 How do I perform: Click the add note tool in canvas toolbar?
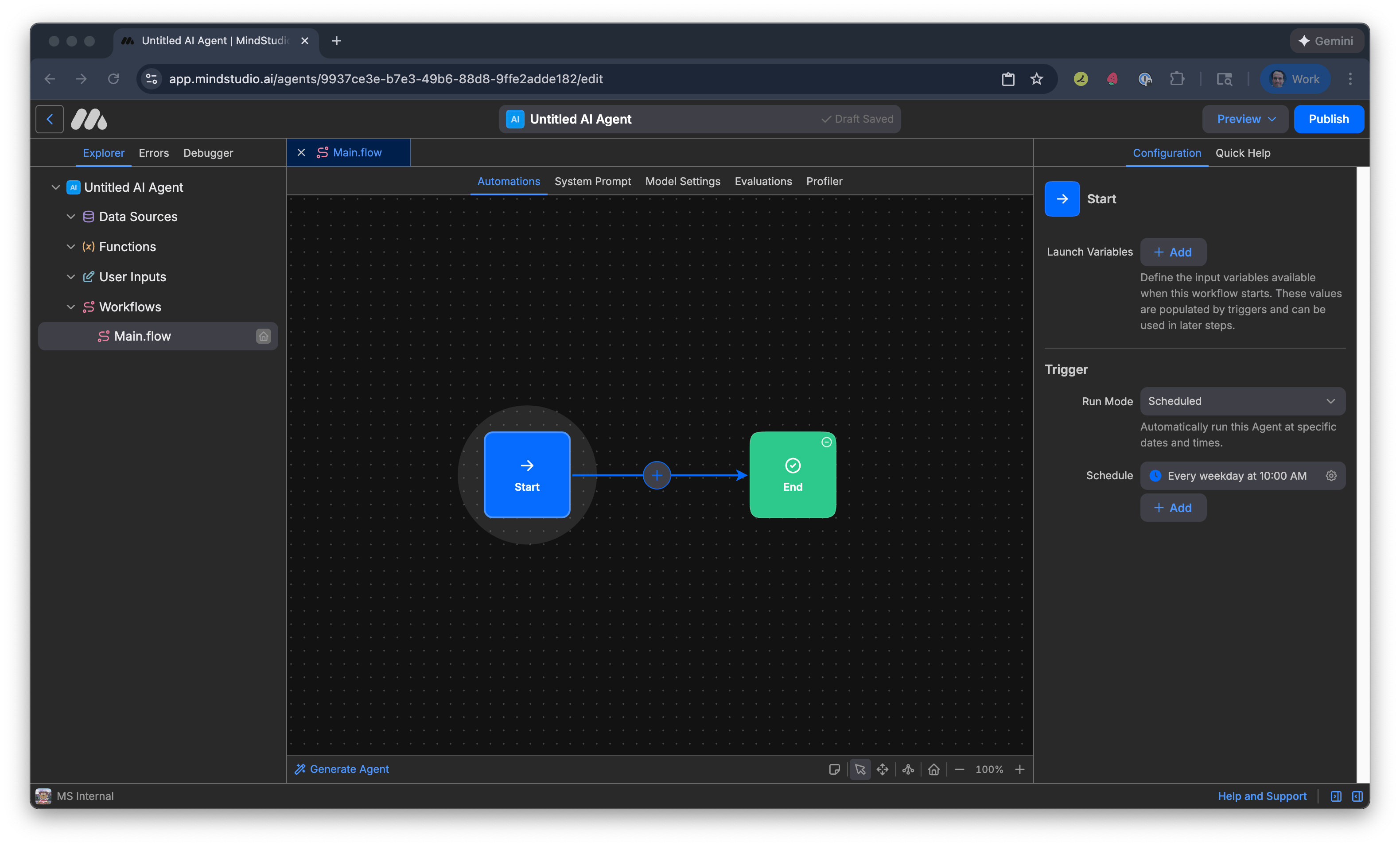click(x=834, y=770)
